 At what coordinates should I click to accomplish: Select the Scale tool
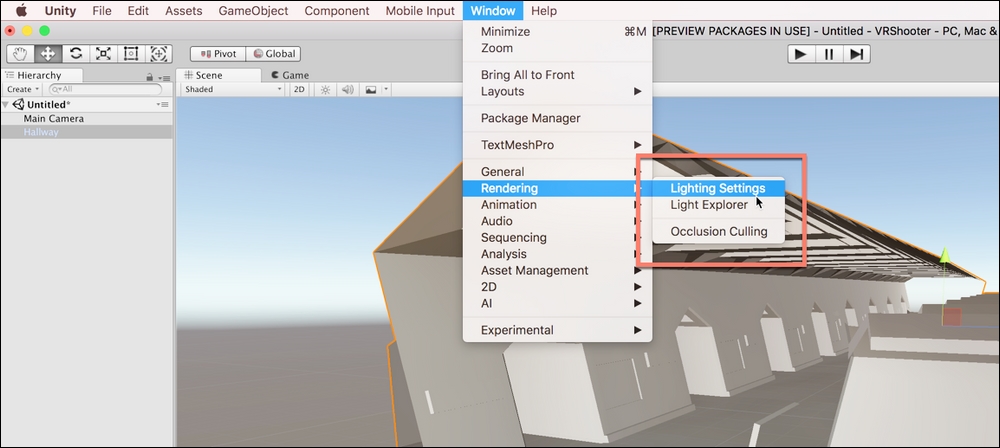pyautogui.click(x=103, y=54)
